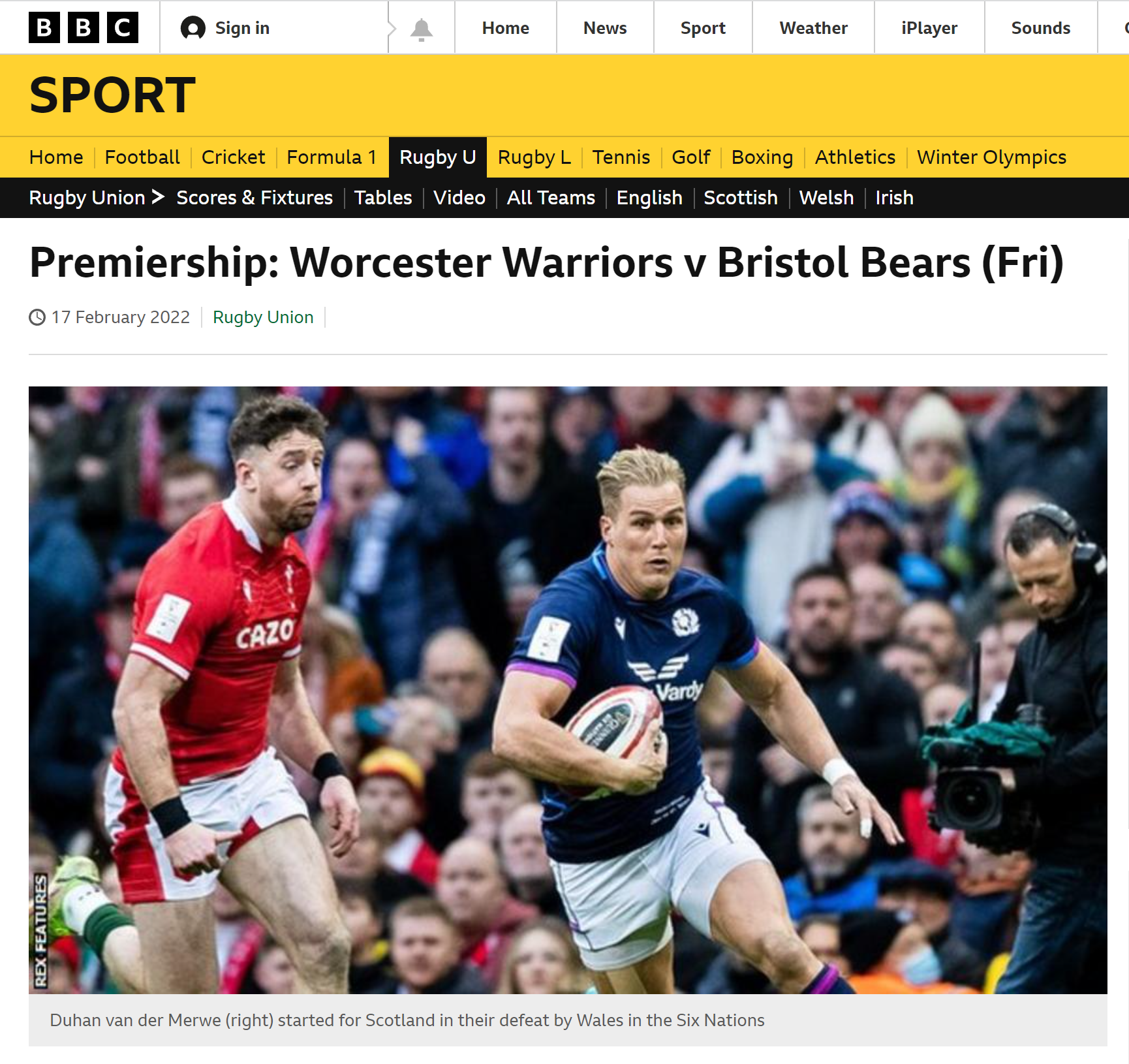The image size is (1129, 1064).
Task: Open BBC Sounds
Action: (x=1041, y=28)
